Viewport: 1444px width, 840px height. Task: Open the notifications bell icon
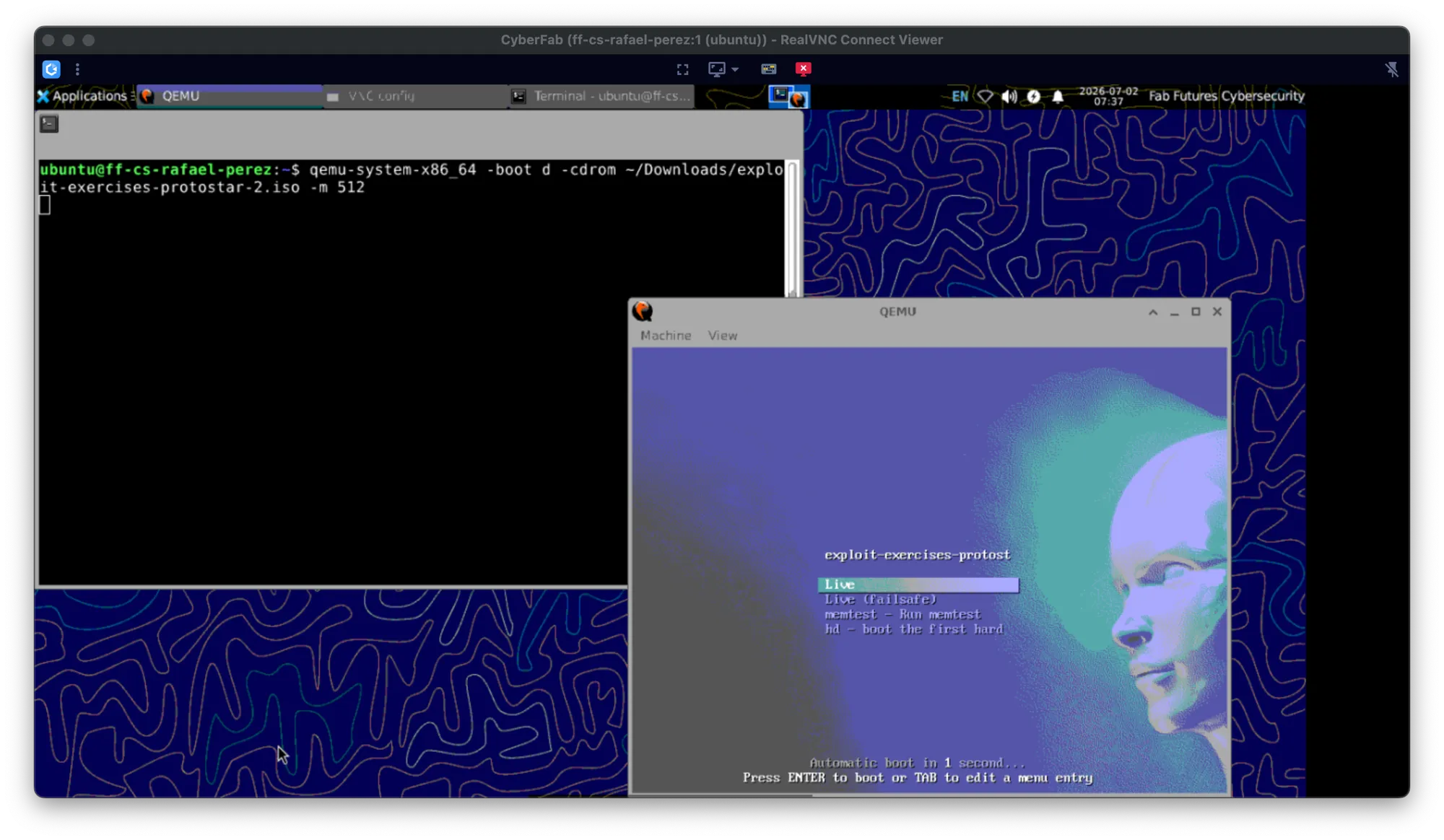(1058, 96)
